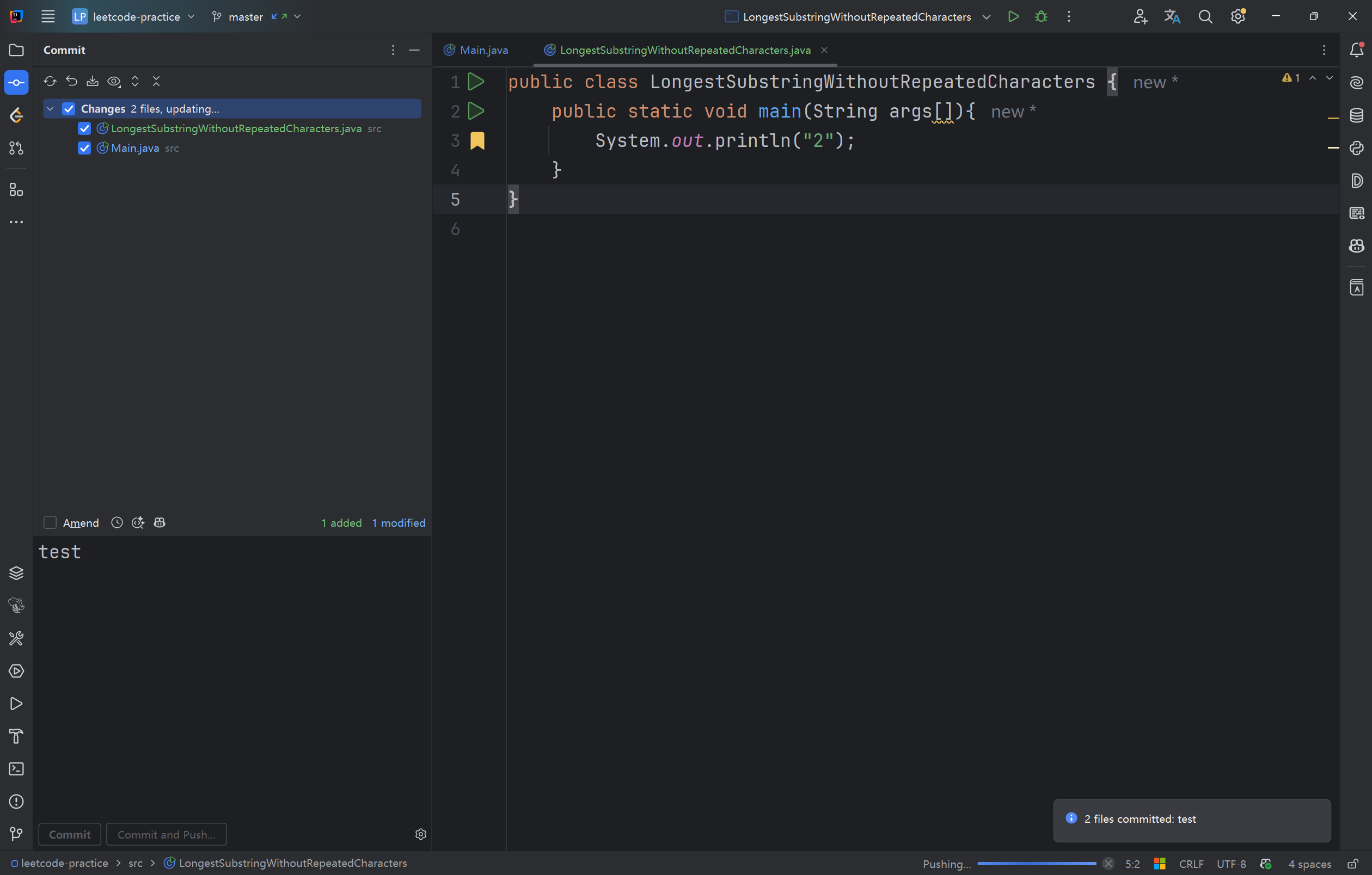This screenshot has width=1372, height=875.
Task: Open the Database tool window icon
Action: [1357, 115]
